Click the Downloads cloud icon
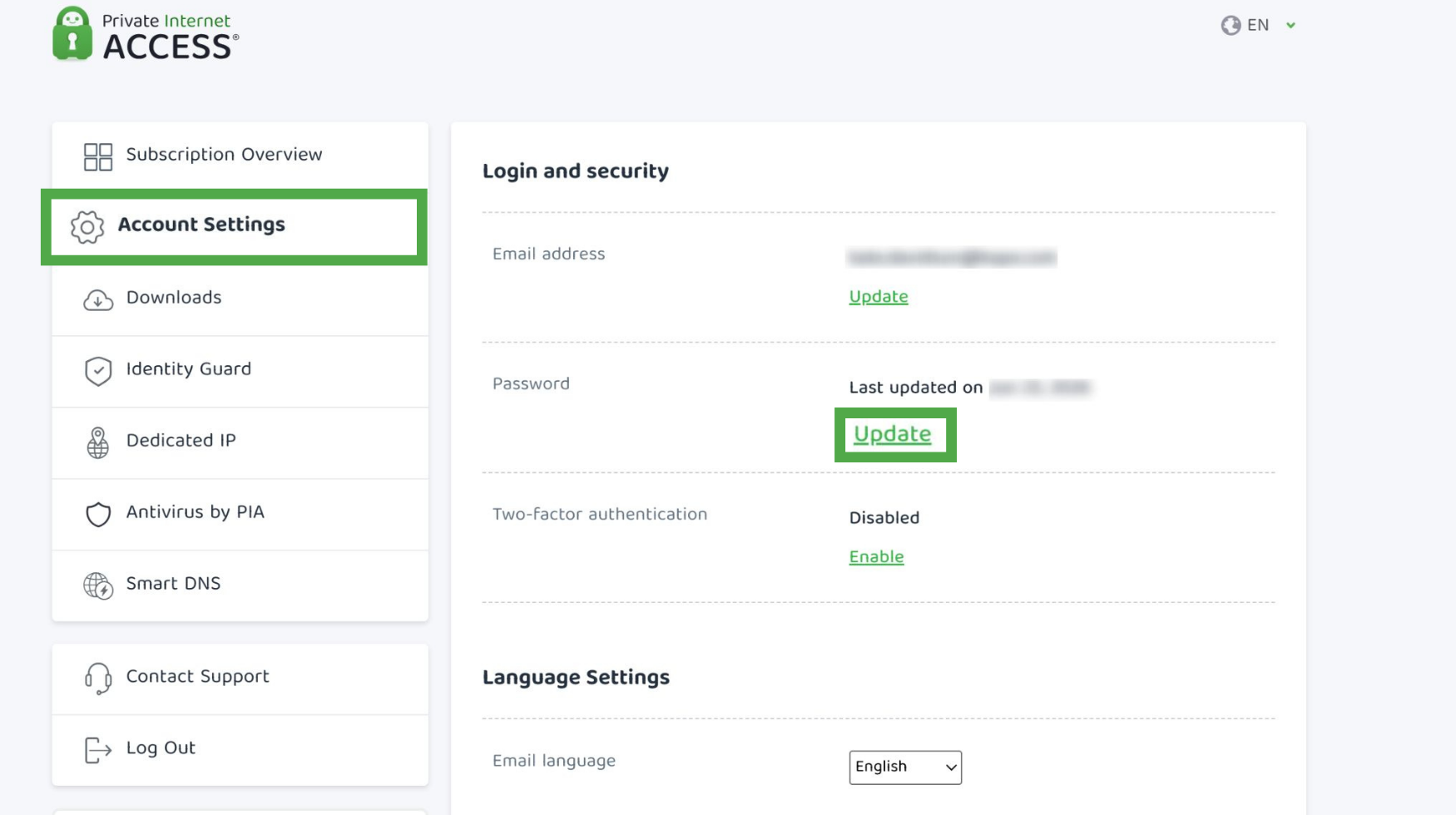This screenshot has height=815, width=1456. (x=98, y=299)
